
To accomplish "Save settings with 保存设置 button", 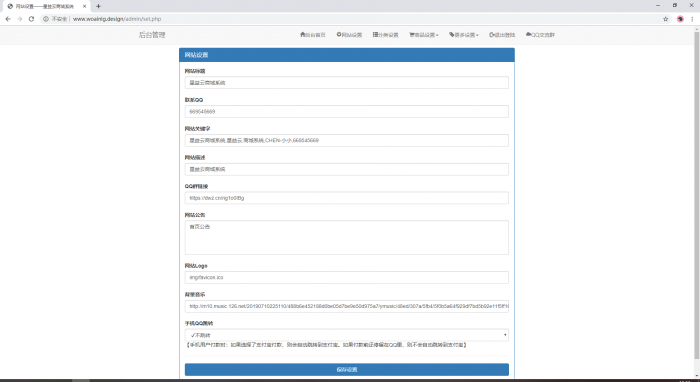I will [x=346, y=370].
